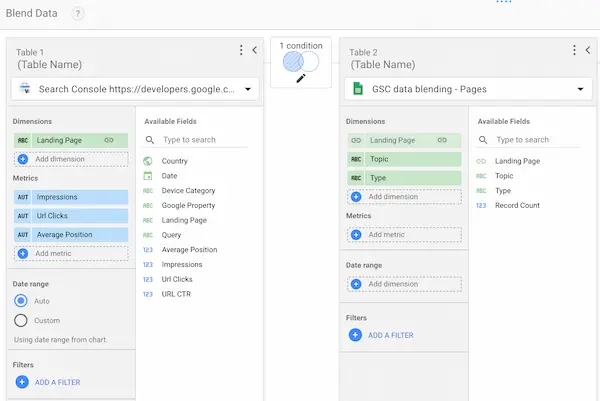Click link icon on Table 1 Landing Page
The width and height of the screenshot is (600, 401).
point(109,140)
